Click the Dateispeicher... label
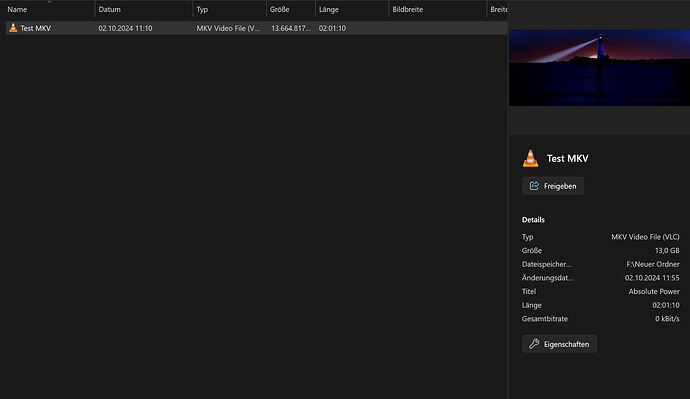This screenshot has height=399, width=690. (547, 264)
